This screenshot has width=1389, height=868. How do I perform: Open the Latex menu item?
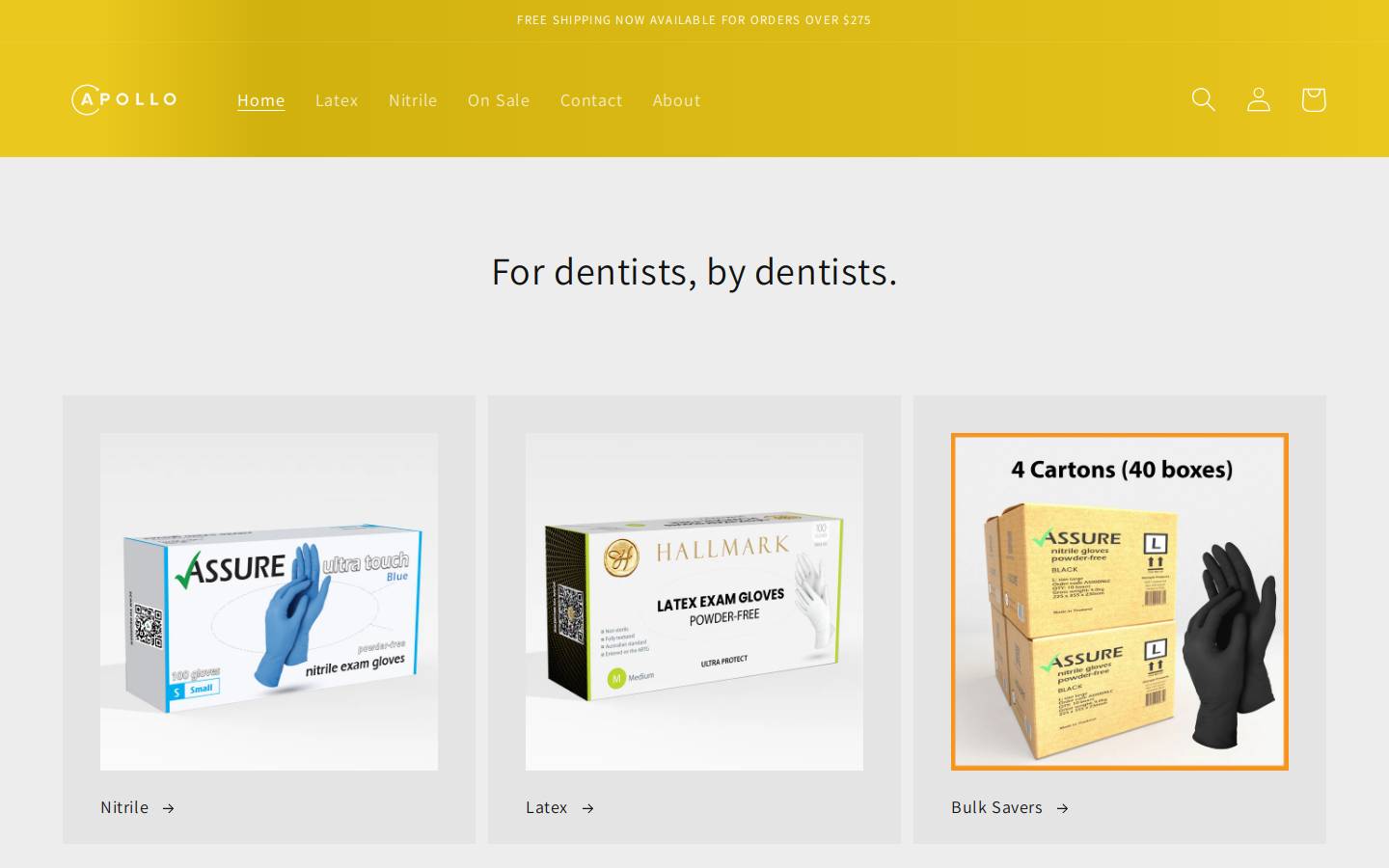(337, 100)
